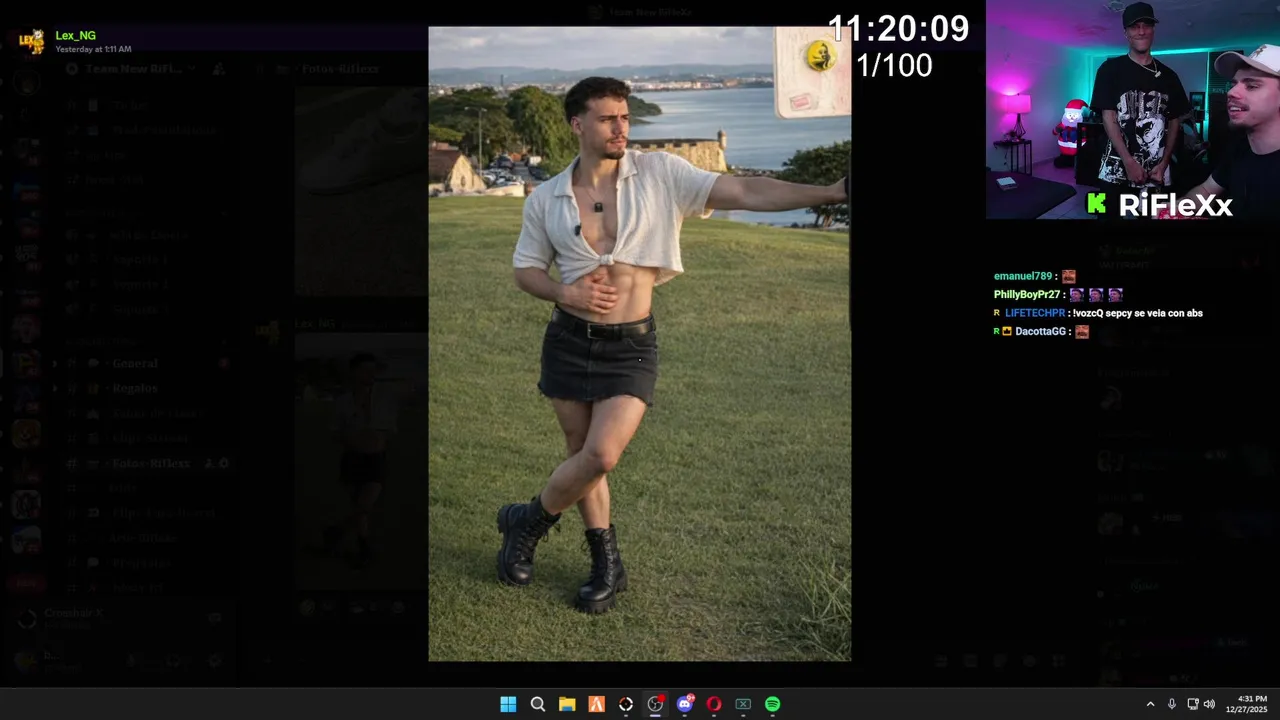Image resolution: width=1280 pixels, height=720 pixels.
Task: Open Spotify from the taskbar
Action: coord(773,704)
